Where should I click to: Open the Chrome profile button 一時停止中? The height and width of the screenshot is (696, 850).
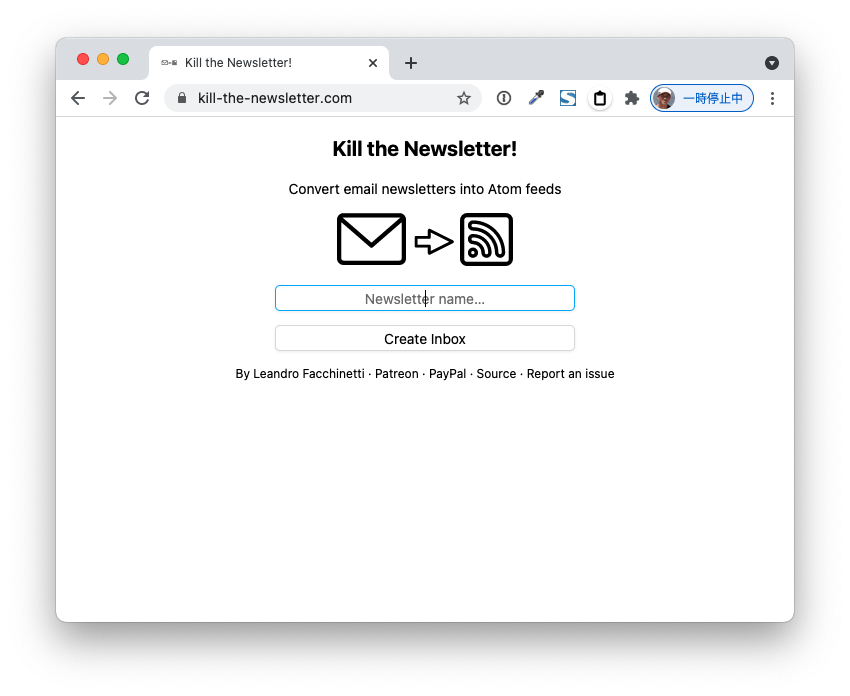[701, 98]
